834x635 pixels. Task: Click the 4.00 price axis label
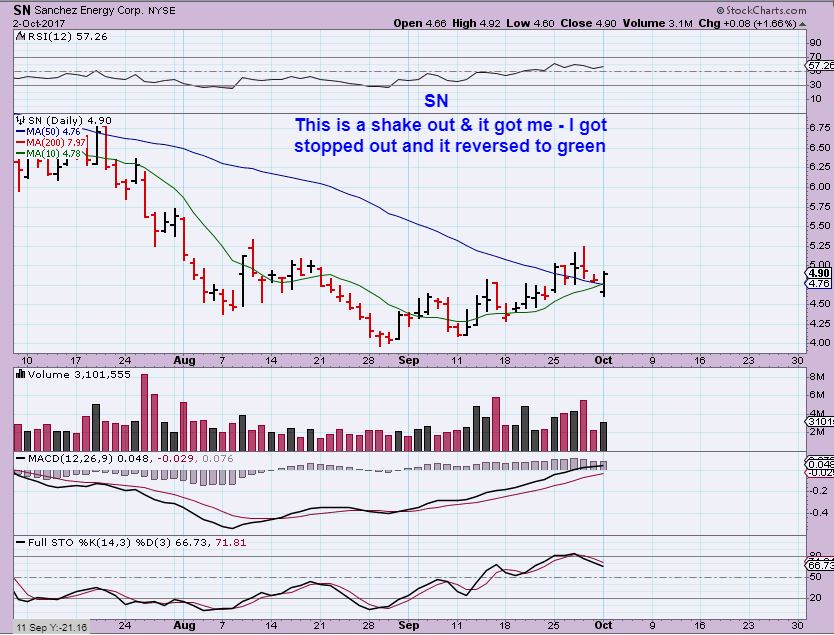pos(820,342)
